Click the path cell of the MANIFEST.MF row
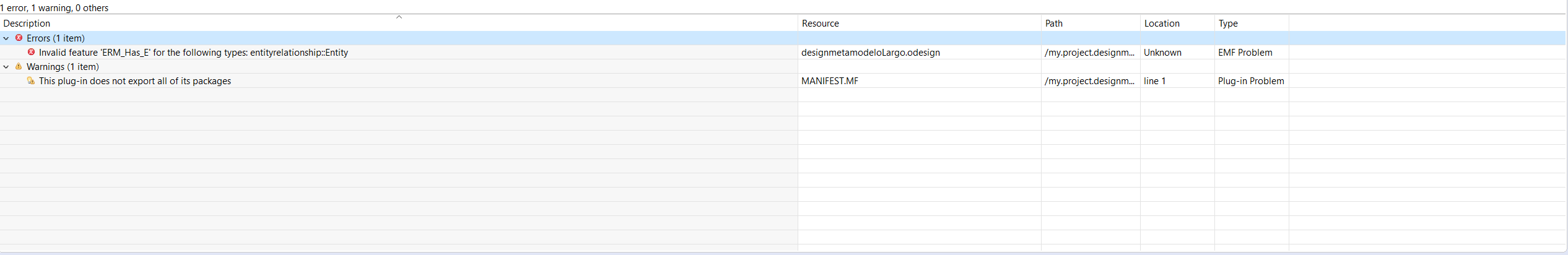 (x=1090, y=81)
